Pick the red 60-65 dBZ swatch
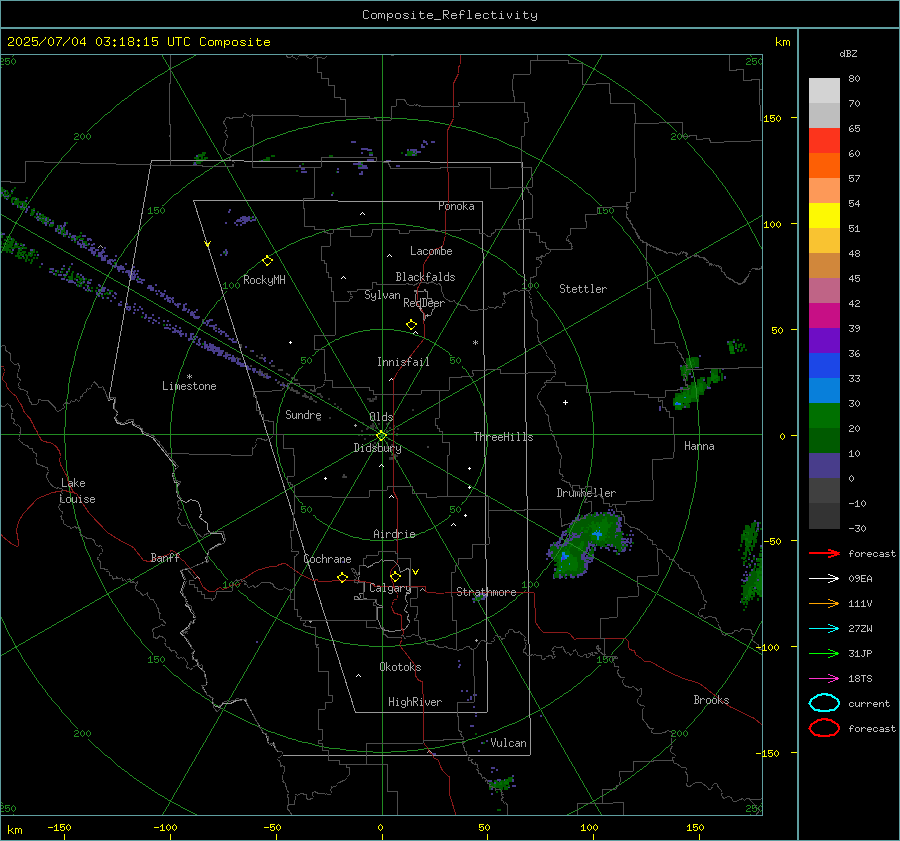The height and width of the screenshot is (841, 900). pos(824,141)
